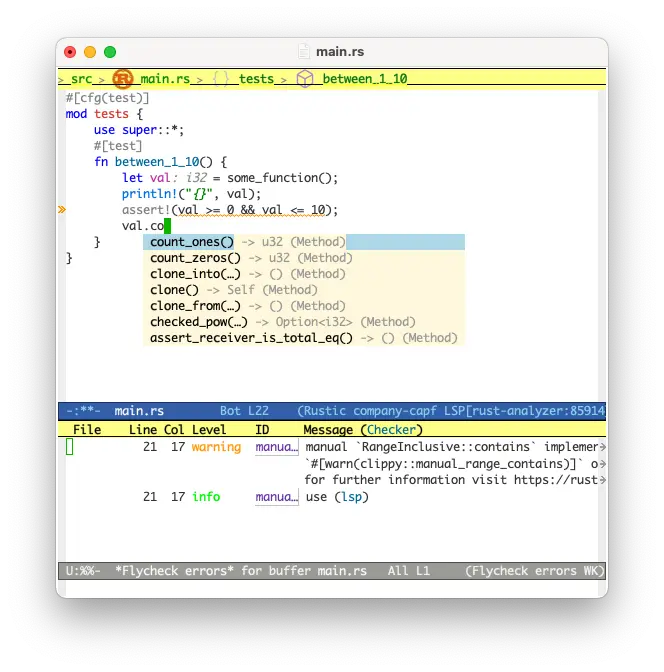Image resolution: width=664 pixels, height=672 pixels.
Task: Click the let val line in editor
Action: 230,178
